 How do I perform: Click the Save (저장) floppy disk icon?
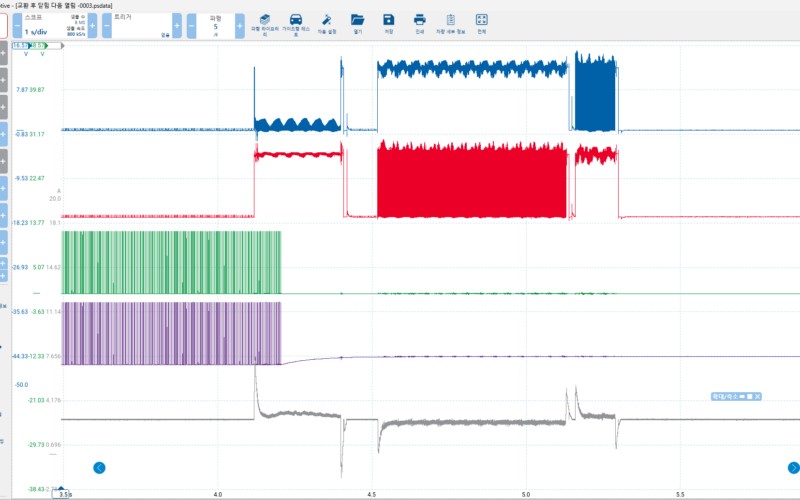pos(389,23)
